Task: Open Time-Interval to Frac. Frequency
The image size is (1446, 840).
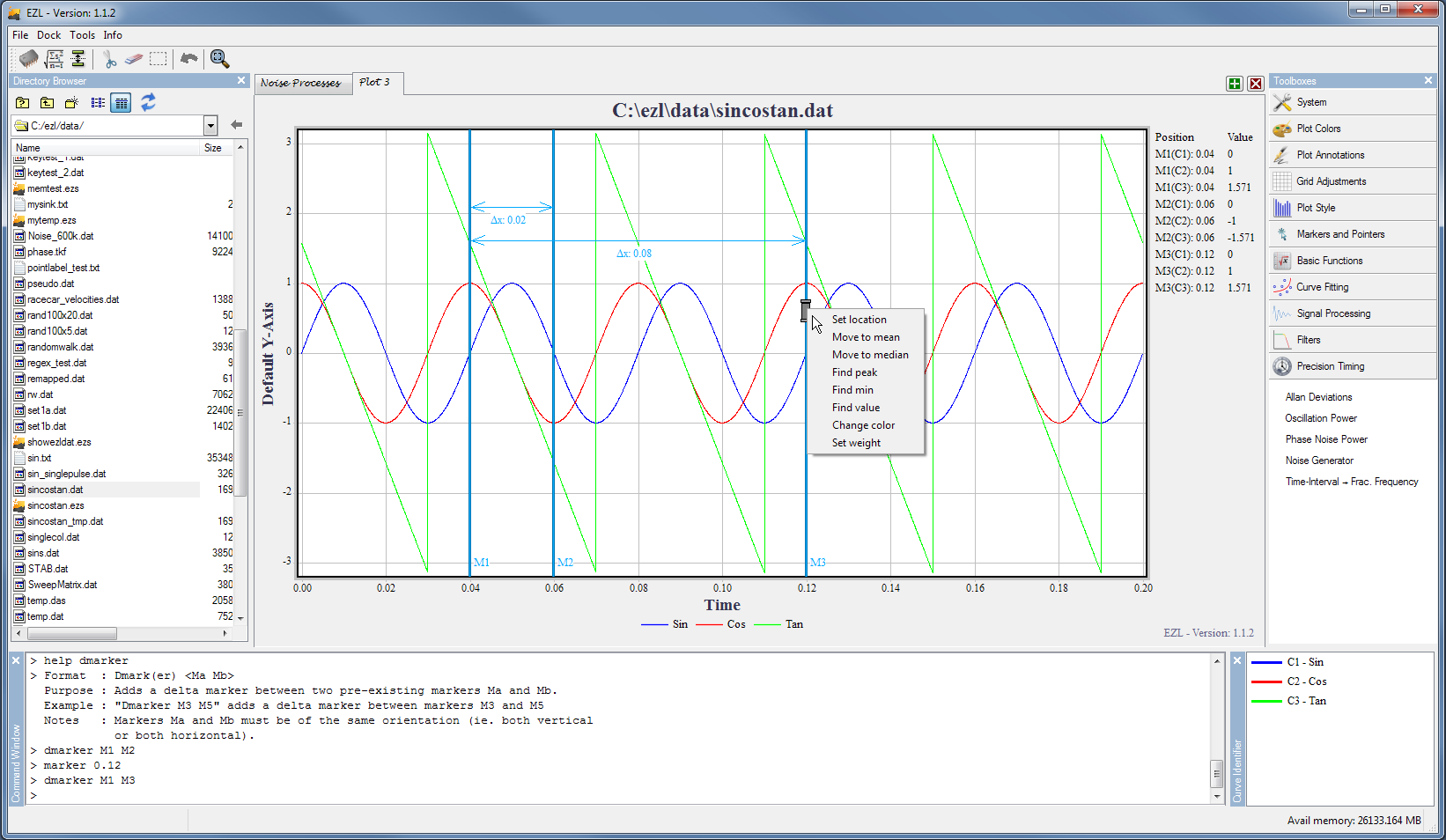Action: click(1352, 482)
